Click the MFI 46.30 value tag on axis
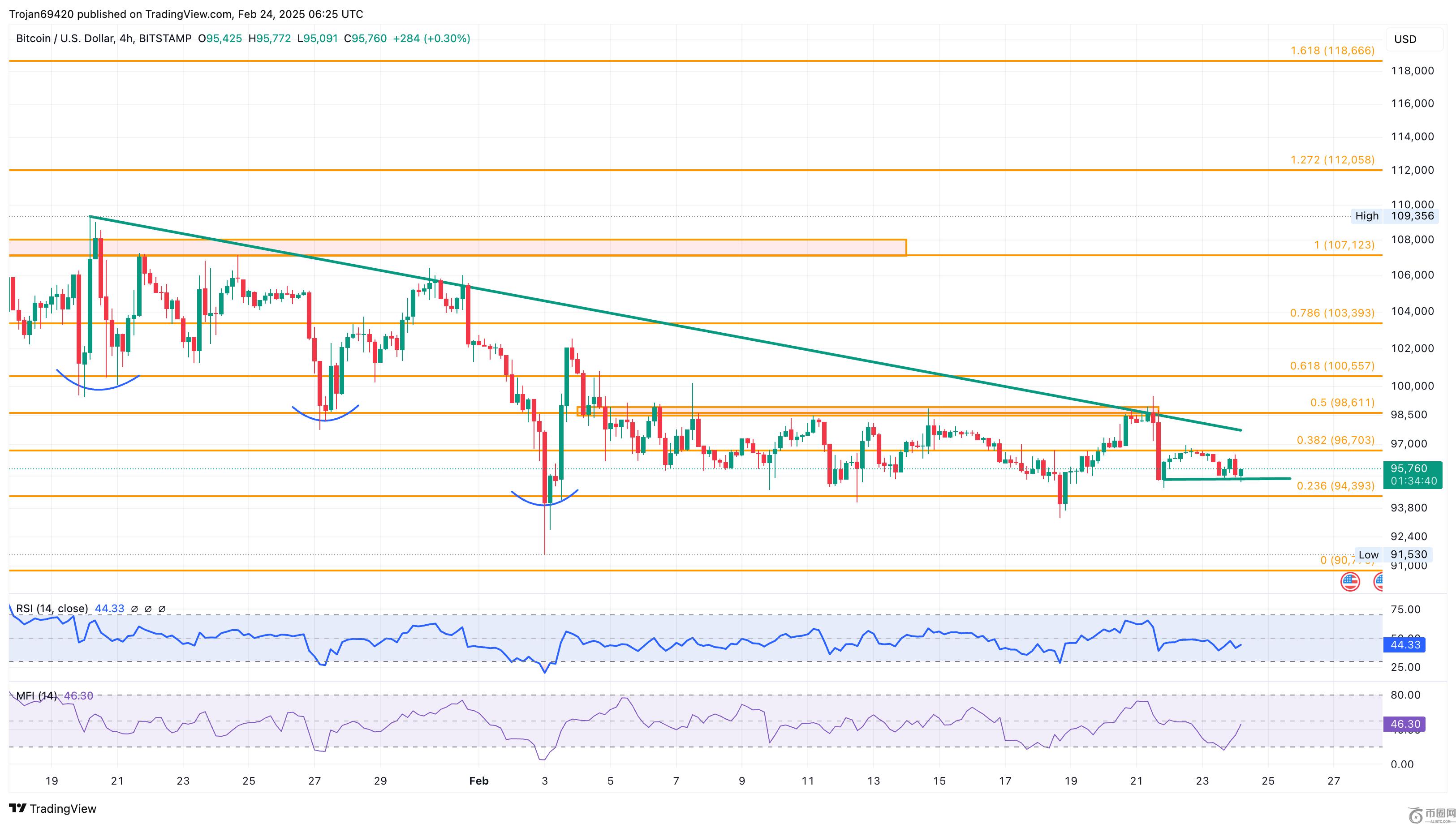Viewport: 1456px width, 824px height. [1405, 724]
